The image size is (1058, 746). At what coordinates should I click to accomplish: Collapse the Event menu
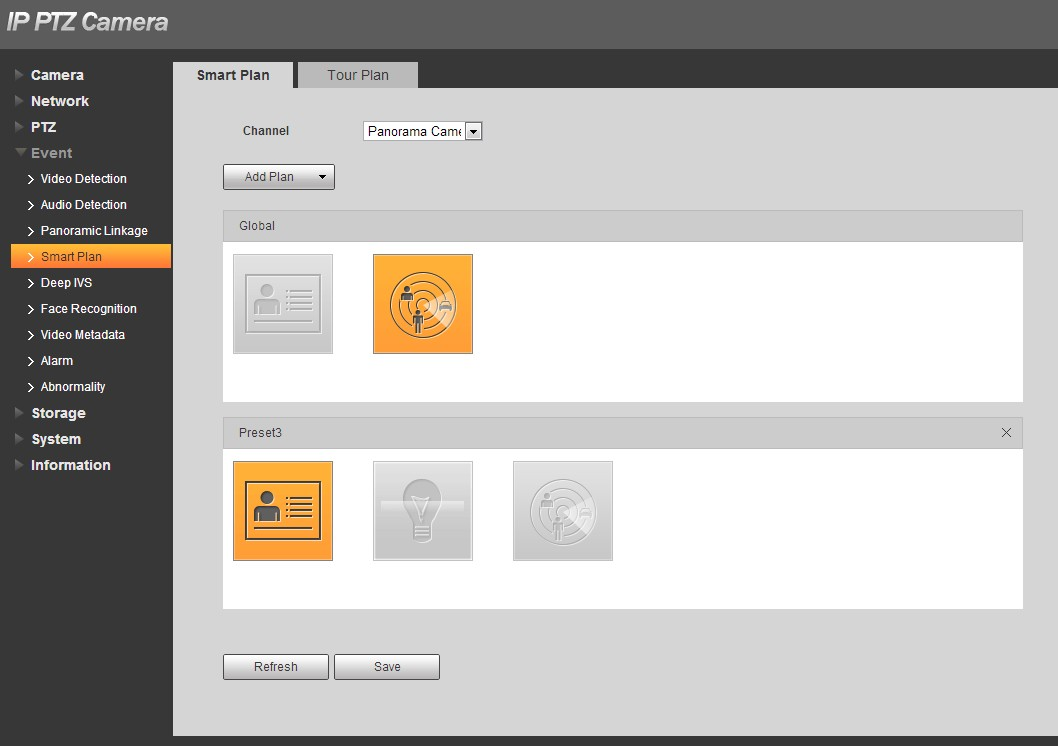tap(51, 153)
